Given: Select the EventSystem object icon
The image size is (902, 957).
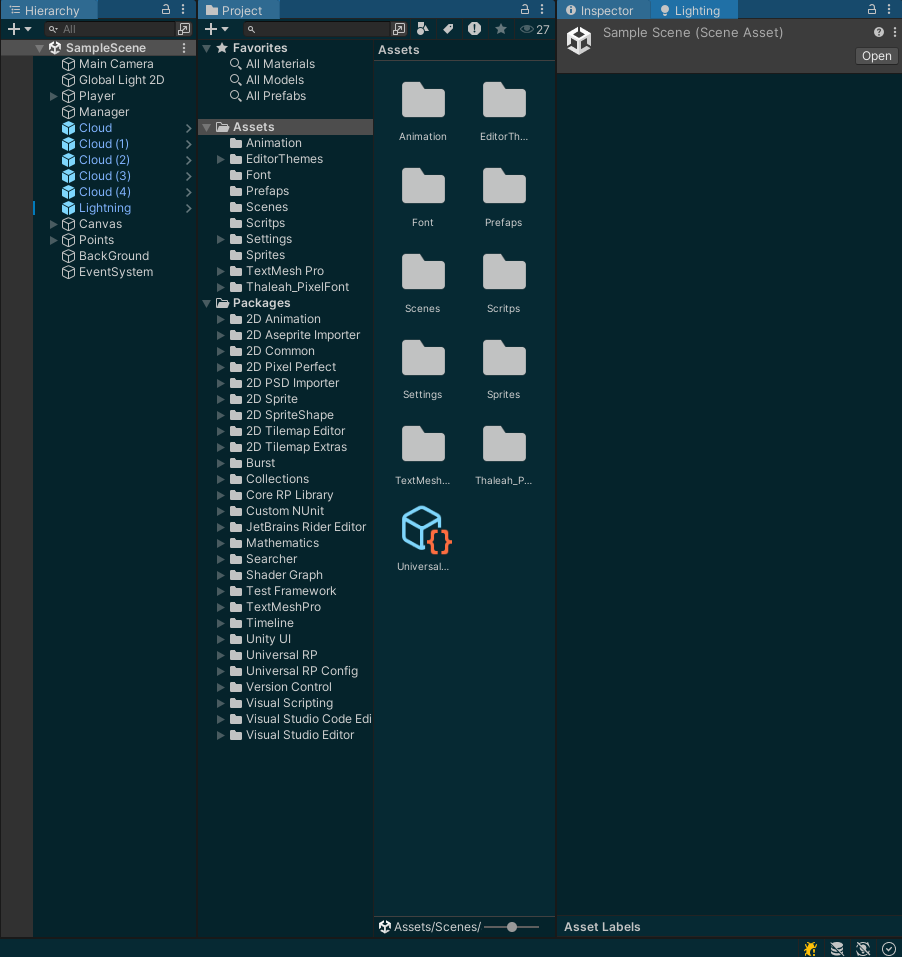Looking at the screenshot, I should coord(68,272).
